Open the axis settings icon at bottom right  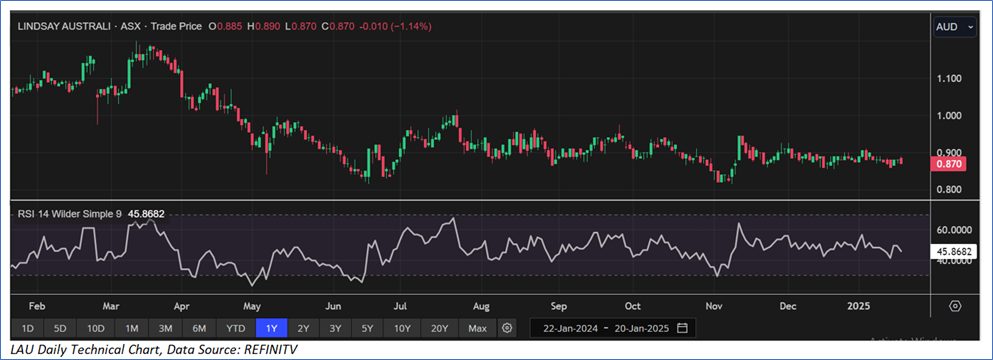pos(955,306)
